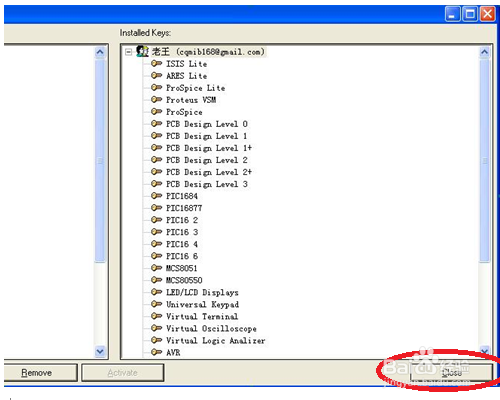Viewport: 500px width, 400px height.
Task: Click key icon next to PIC16 4
Action: click(x=156, y=244)
